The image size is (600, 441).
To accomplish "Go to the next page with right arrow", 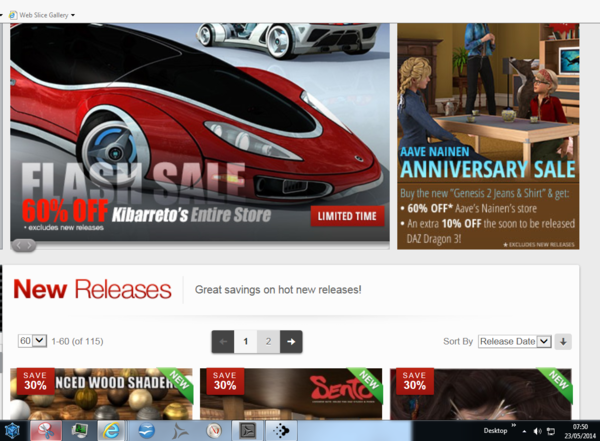I will coord(291,341).
